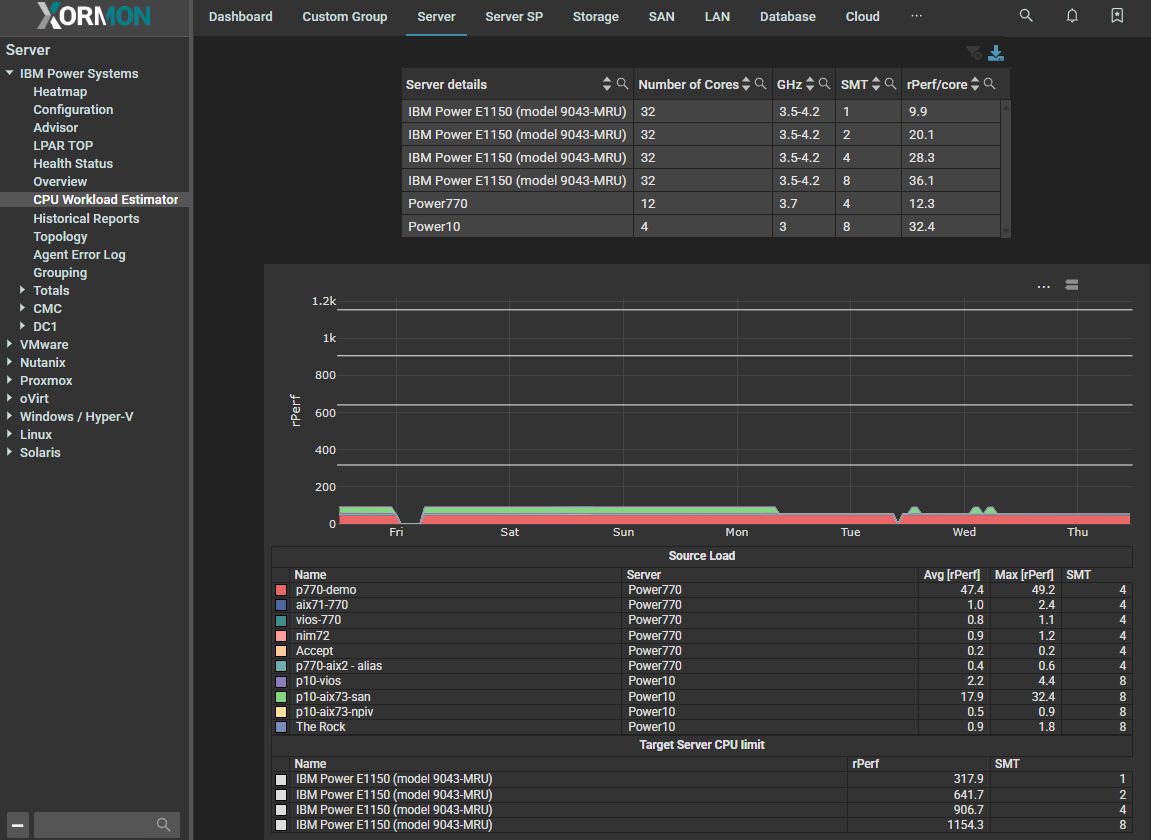The width and height of the screenshot is (1151, 840).
Task: Click the bookmark icon in top bar
Action: point(1117,16)
